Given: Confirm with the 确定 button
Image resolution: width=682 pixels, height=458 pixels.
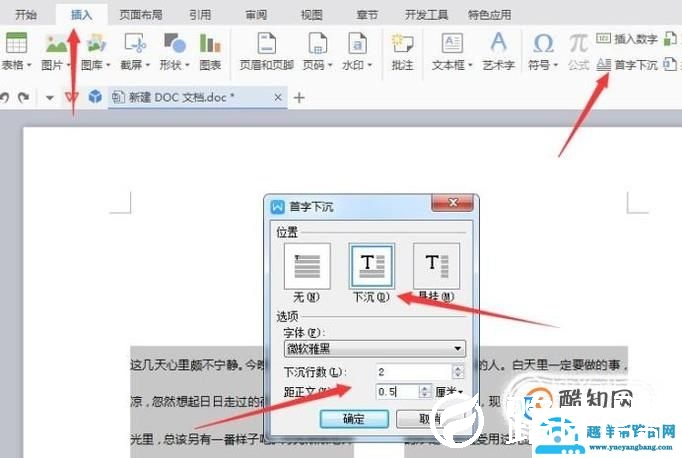Looking at the screenshot, I should coord(354,419).
